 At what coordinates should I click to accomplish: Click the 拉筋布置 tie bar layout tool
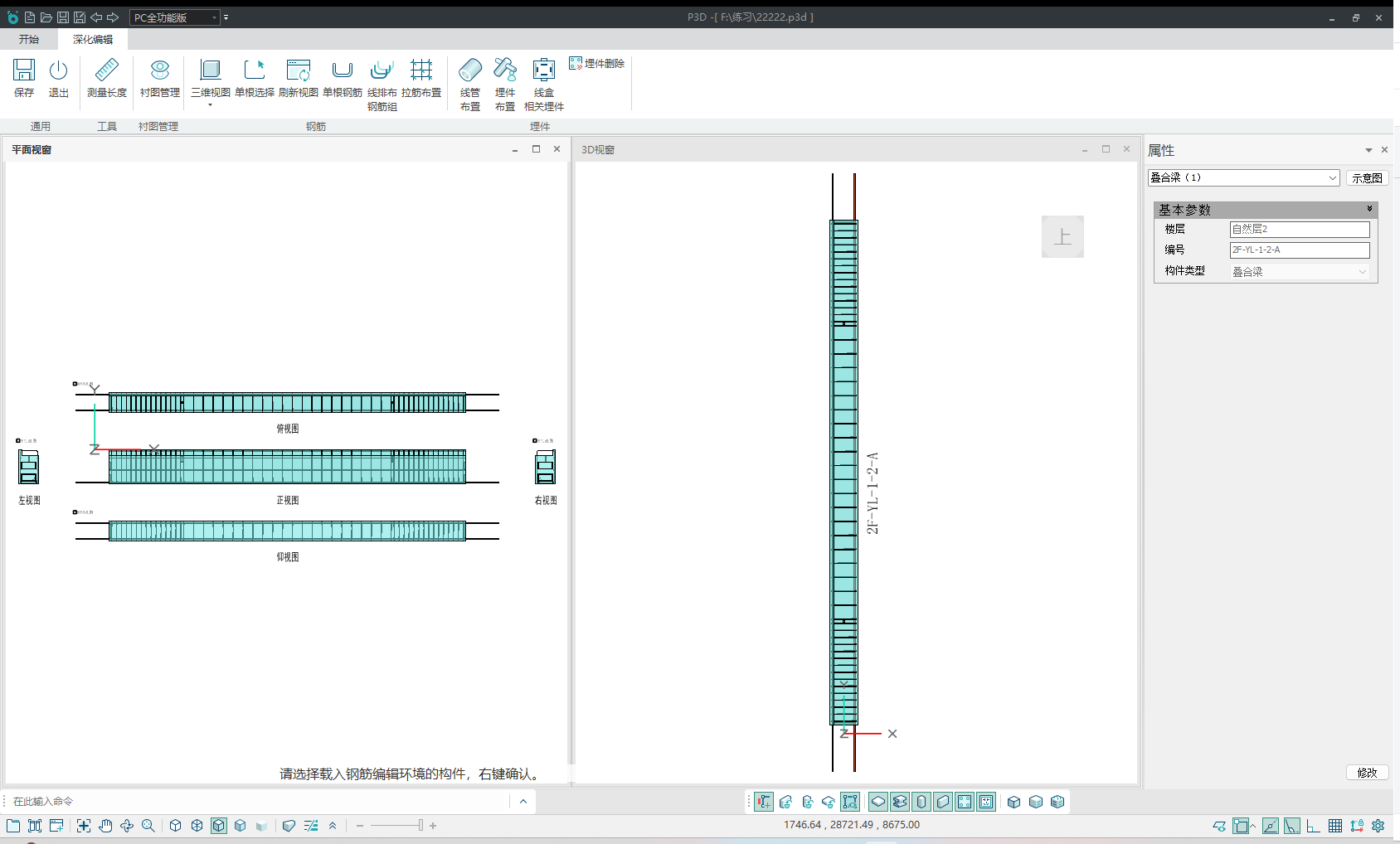click(x=421, y=78)
